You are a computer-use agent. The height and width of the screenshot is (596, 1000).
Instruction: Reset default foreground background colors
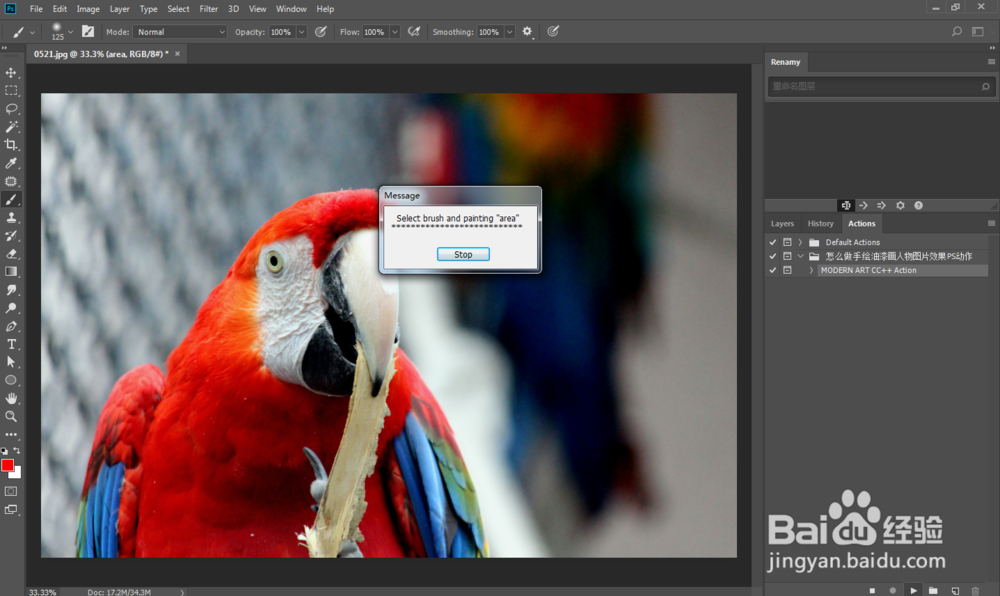tap(4, 451)
